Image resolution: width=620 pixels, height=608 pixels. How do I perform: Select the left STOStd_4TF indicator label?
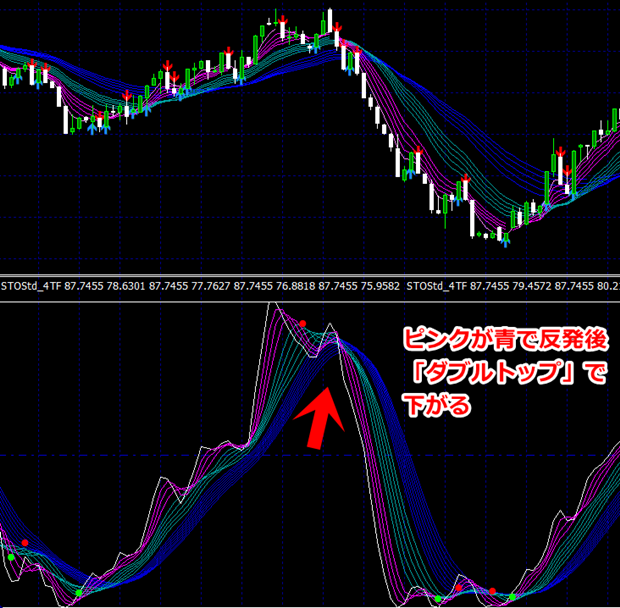(x=31, y=286)
